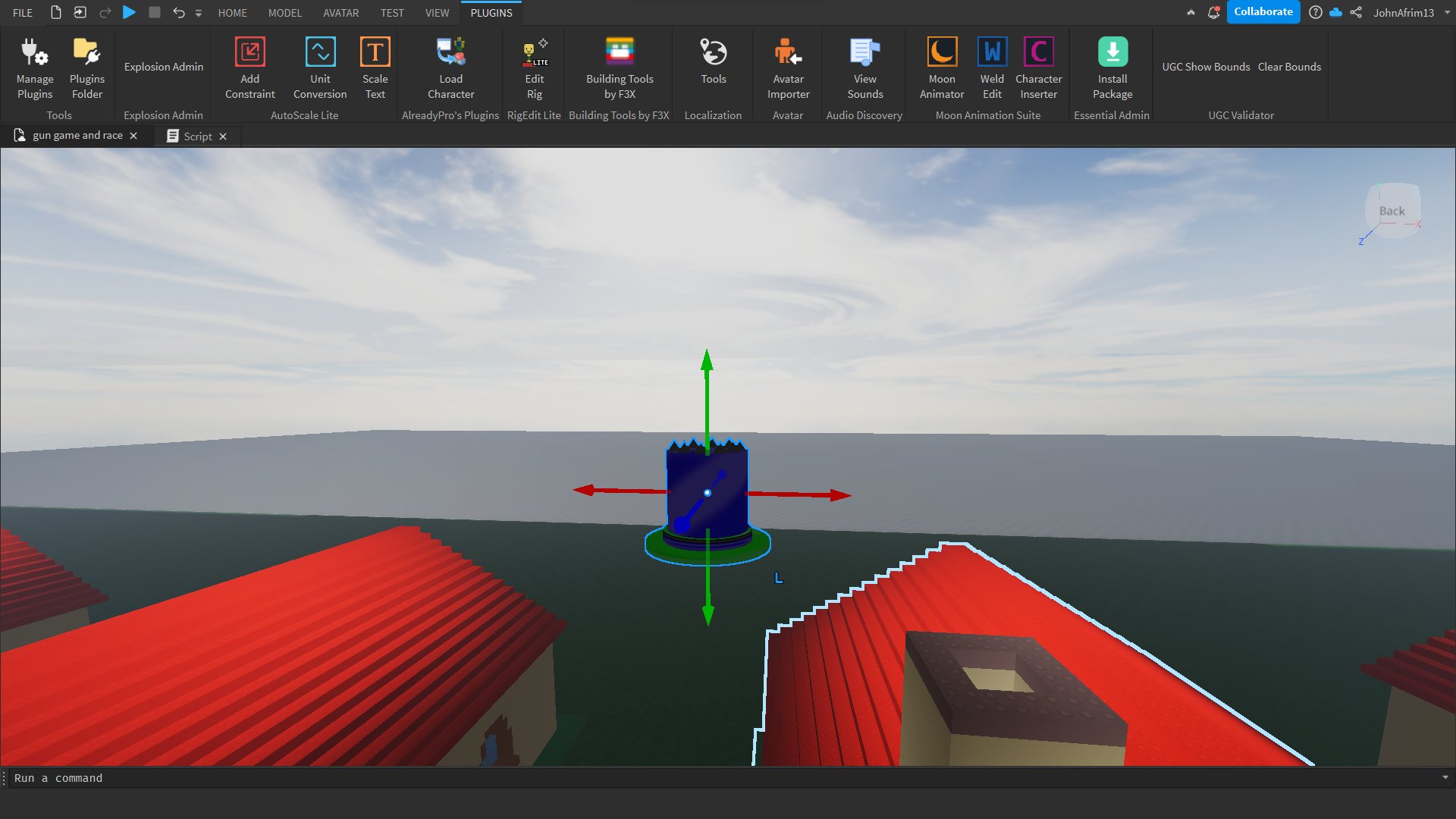
Task: Switch to the HOME ribbon tab
Action: coord(233,12)
